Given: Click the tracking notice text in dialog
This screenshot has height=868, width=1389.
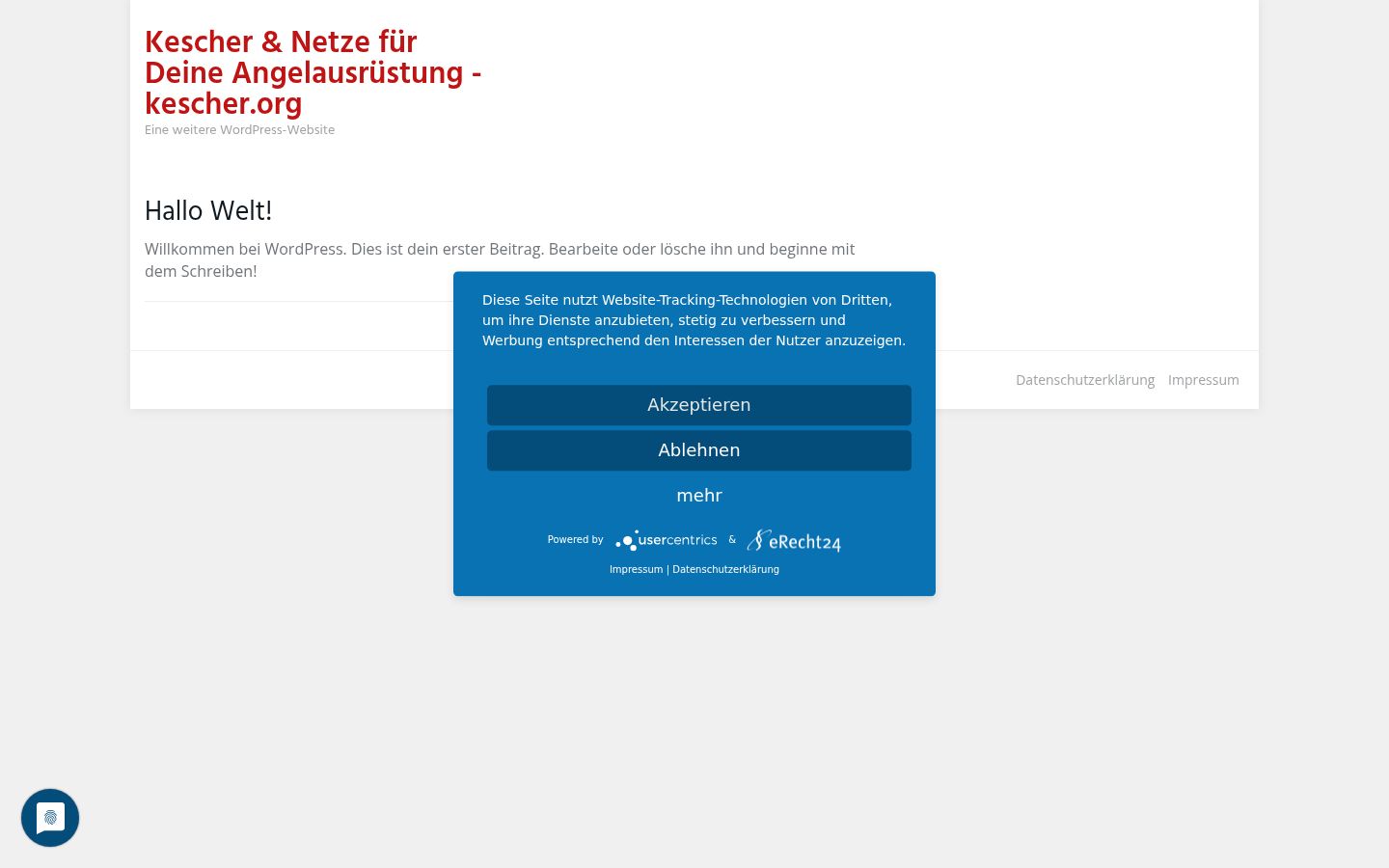Looking at the screenshot, I should tap(694, 320).
